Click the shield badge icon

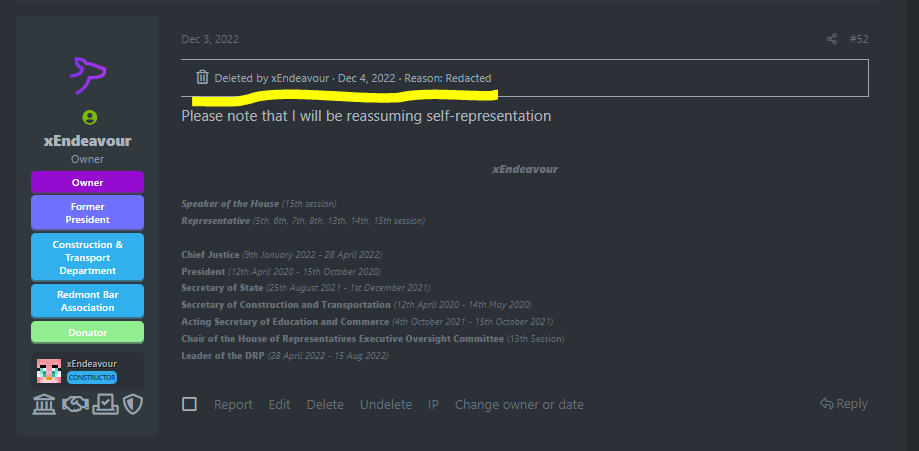pyautogui.click(x=134, y=404)
